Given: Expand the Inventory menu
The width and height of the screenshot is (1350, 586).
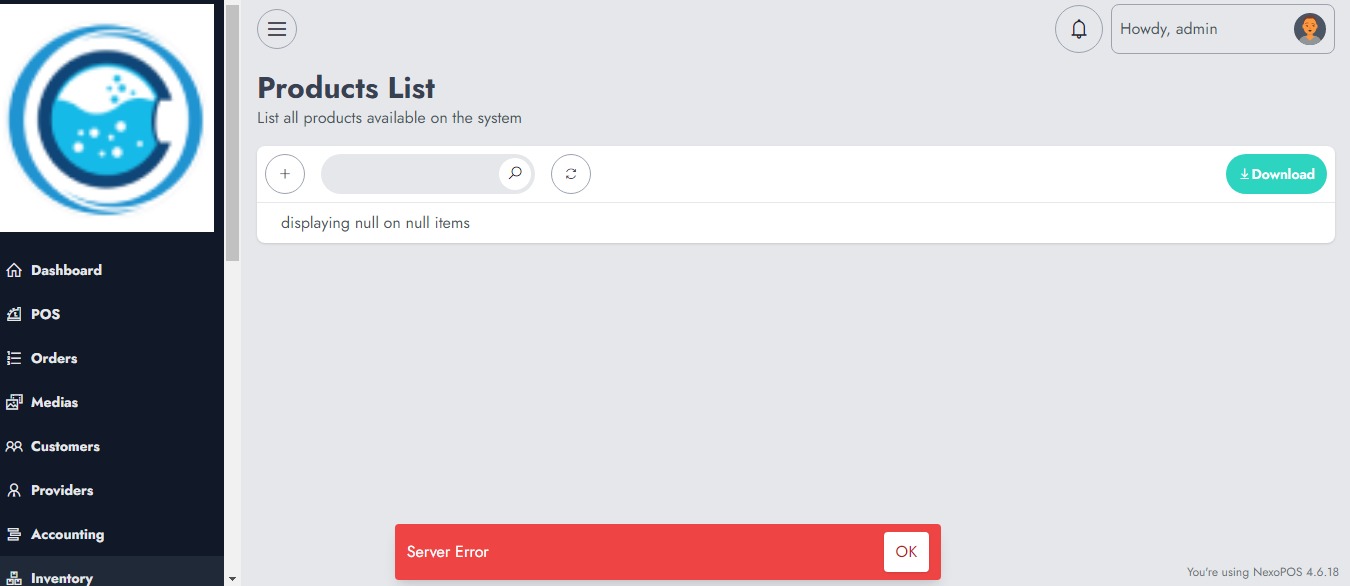Looking at the screenshot, I should 62,576.
